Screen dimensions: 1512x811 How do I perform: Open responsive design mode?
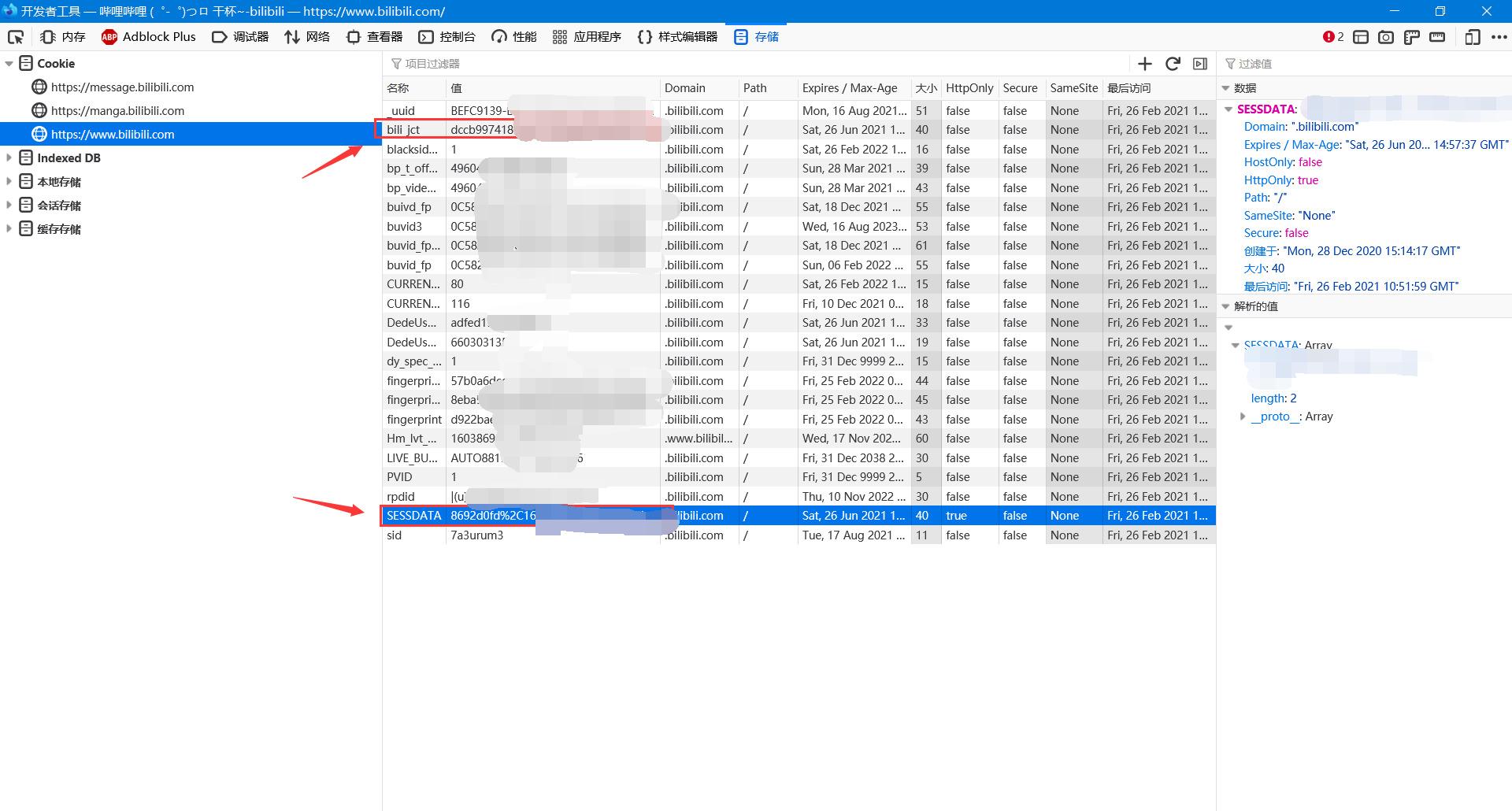[1472, 37]
